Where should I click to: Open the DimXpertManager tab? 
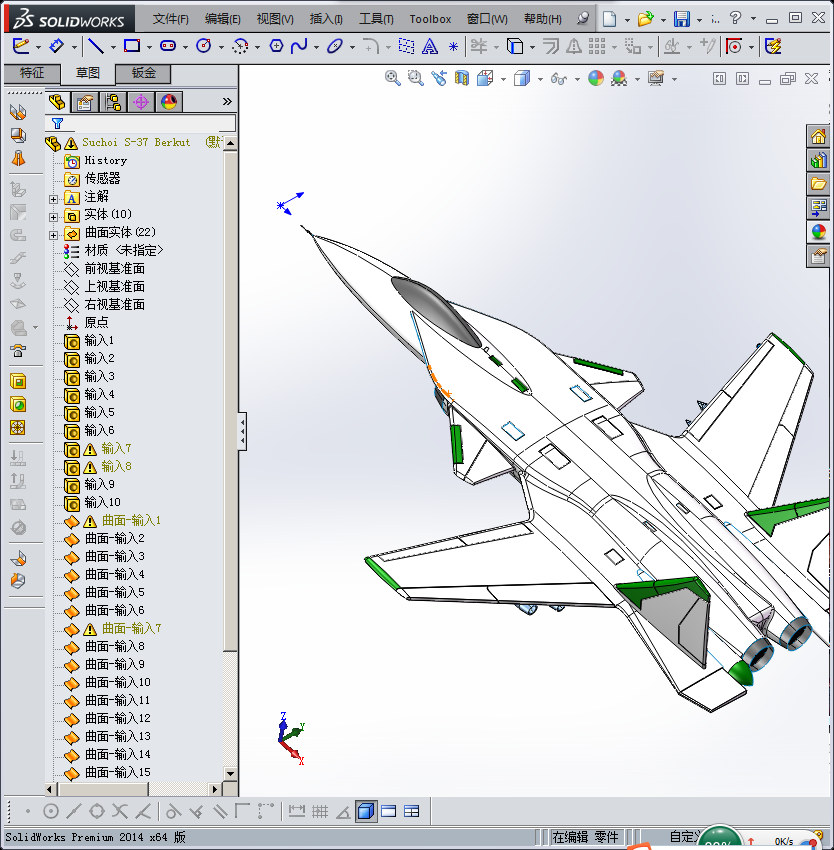click(x=141, y=102)
